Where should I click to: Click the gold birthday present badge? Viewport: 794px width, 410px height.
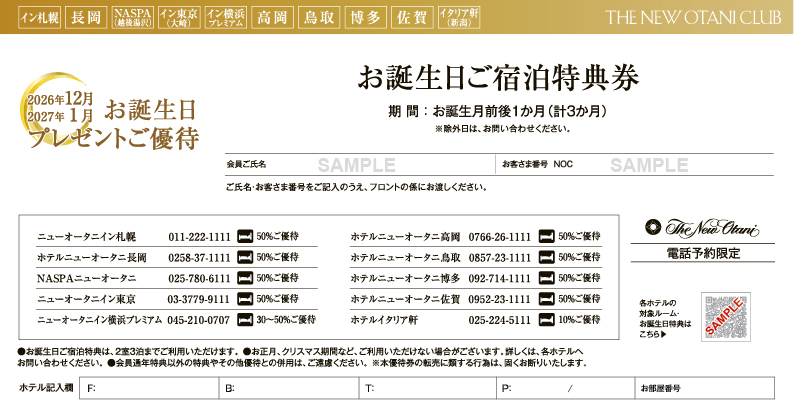[108, 112]
